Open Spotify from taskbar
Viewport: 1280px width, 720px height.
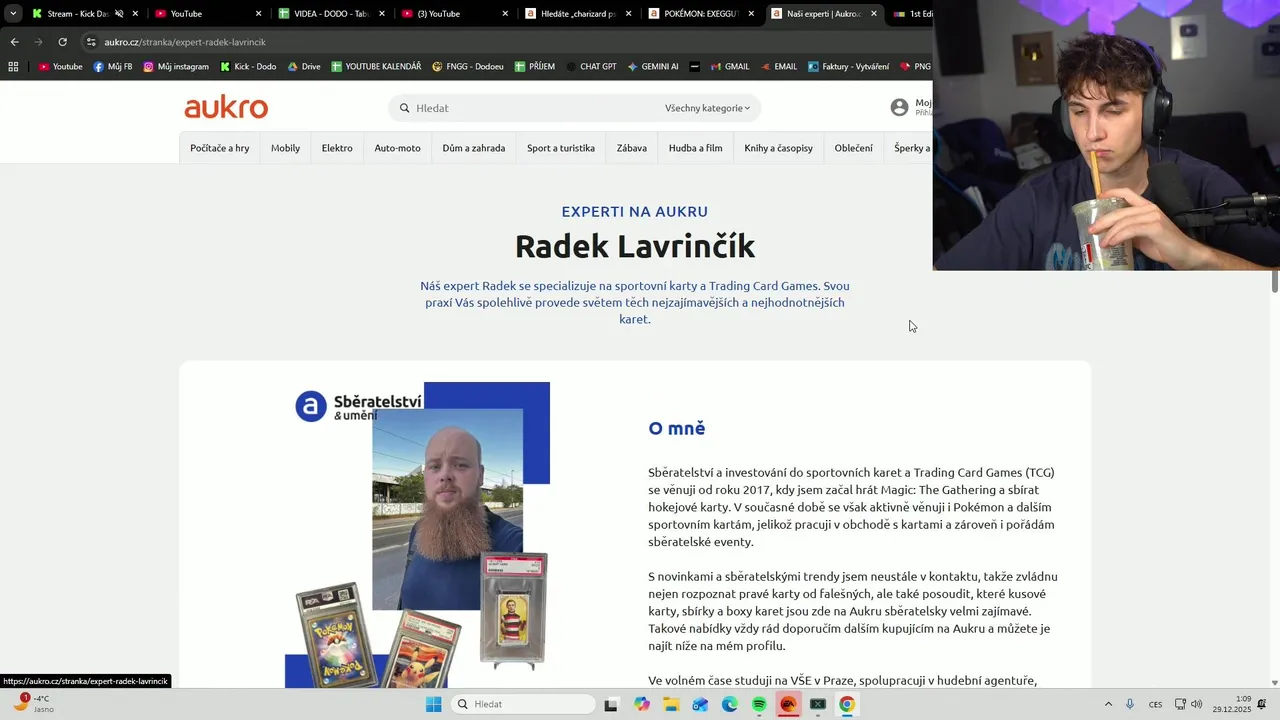[759, 704]
